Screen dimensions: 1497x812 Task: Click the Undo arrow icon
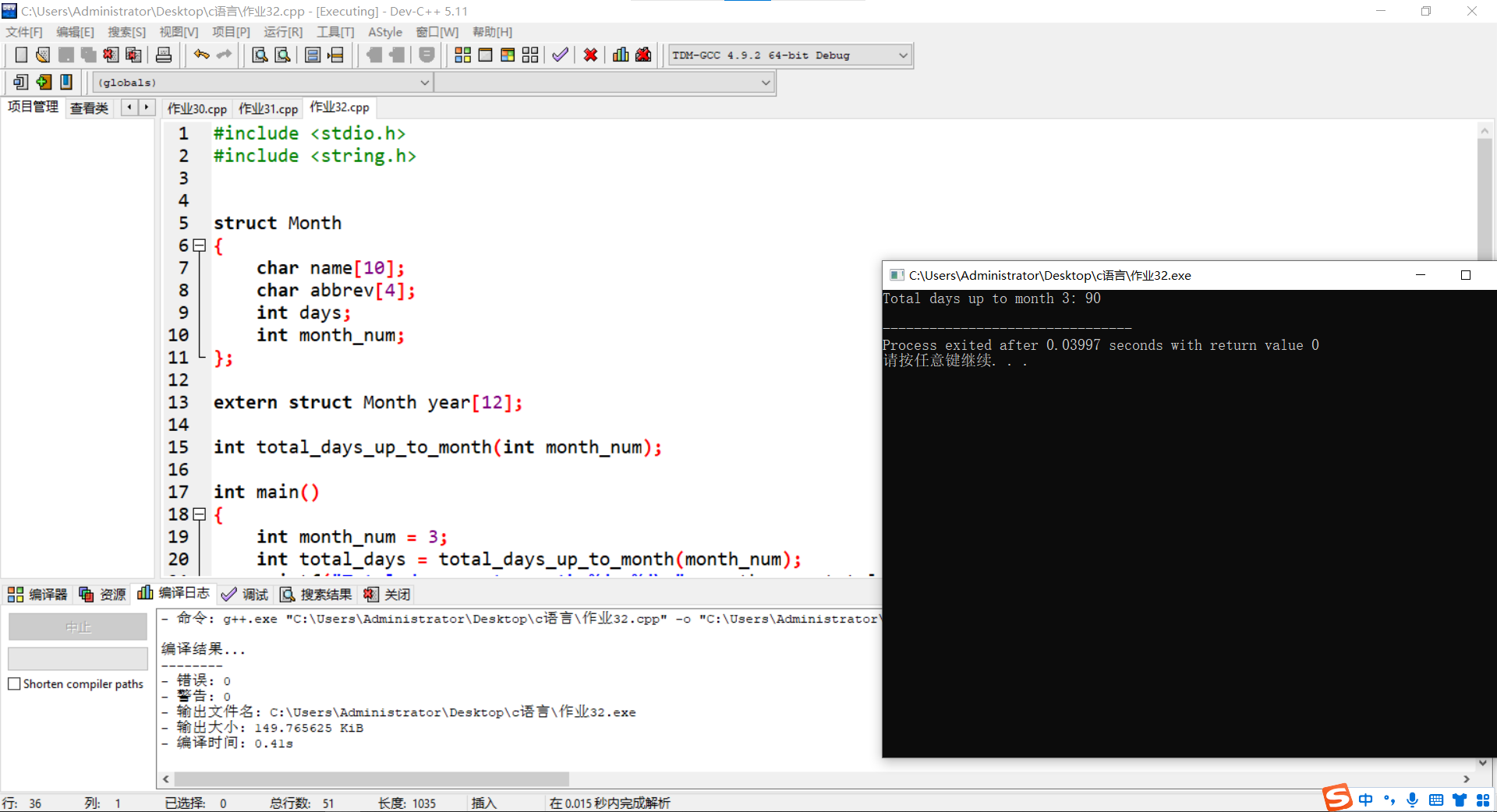(x=201, y=55)
